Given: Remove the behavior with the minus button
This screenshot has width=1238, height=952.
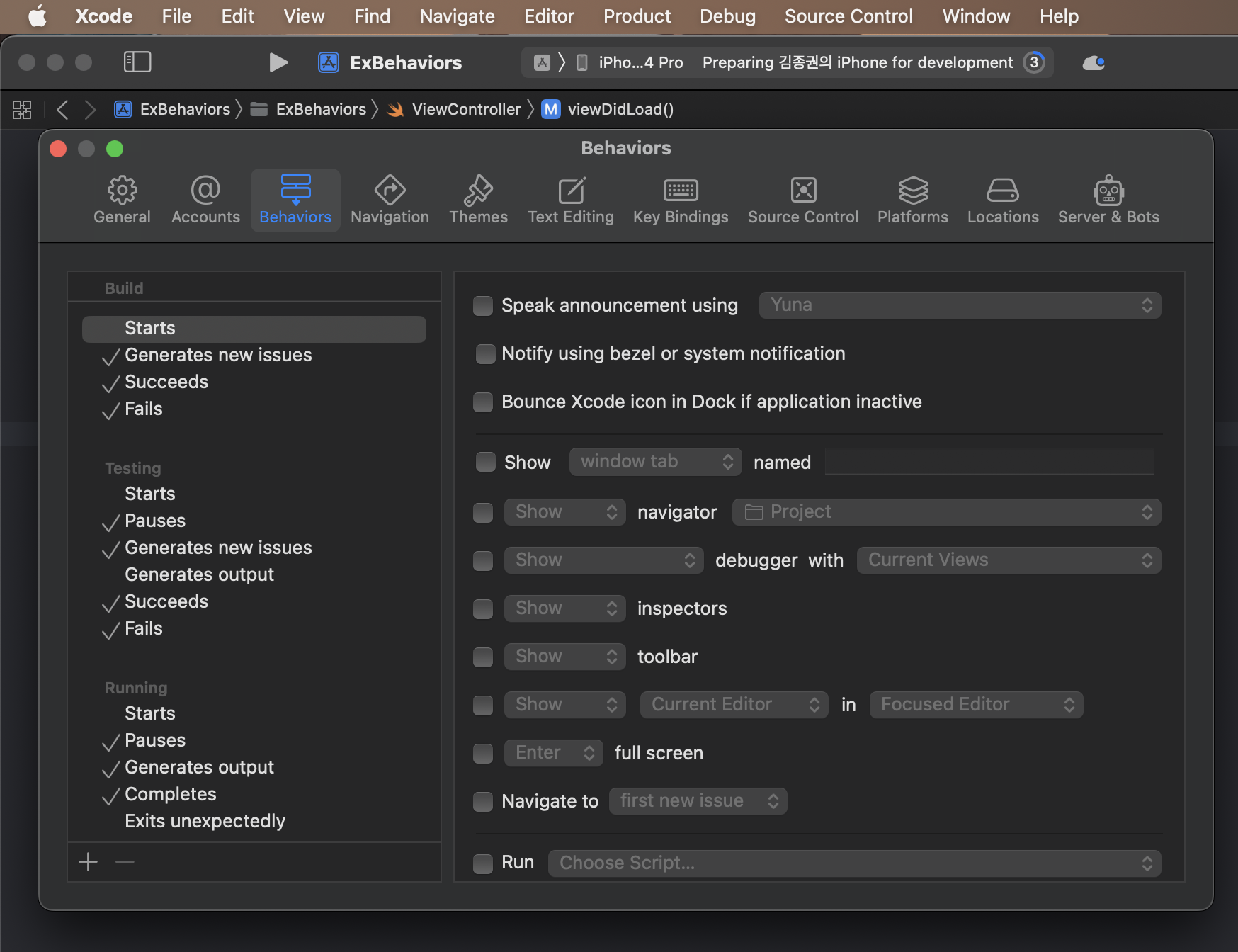Looking at the screenshot, I should pos(125,862).
